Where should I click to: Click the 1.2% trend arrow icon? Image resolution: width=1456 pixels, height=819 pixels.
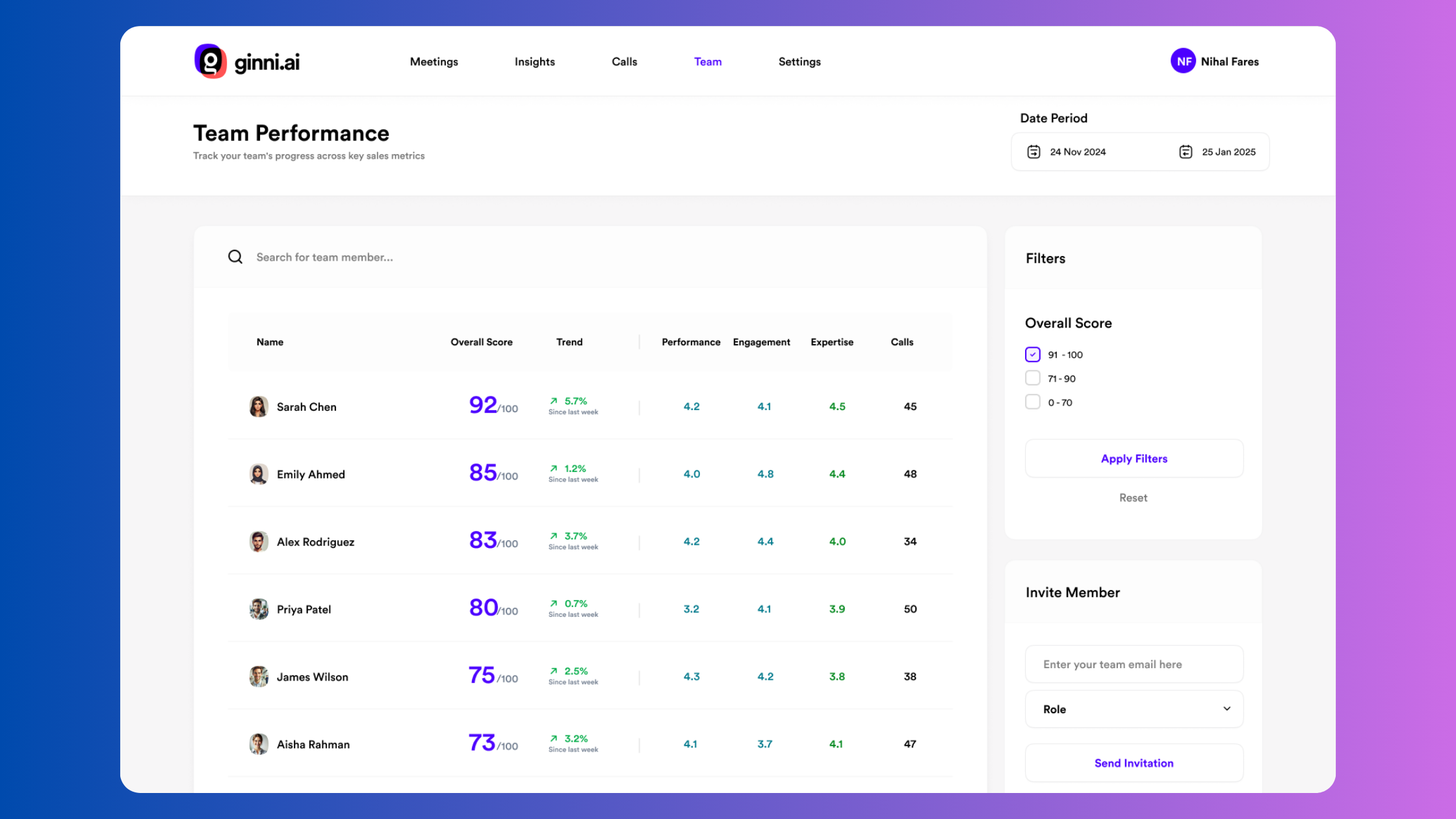click(554, 469)
